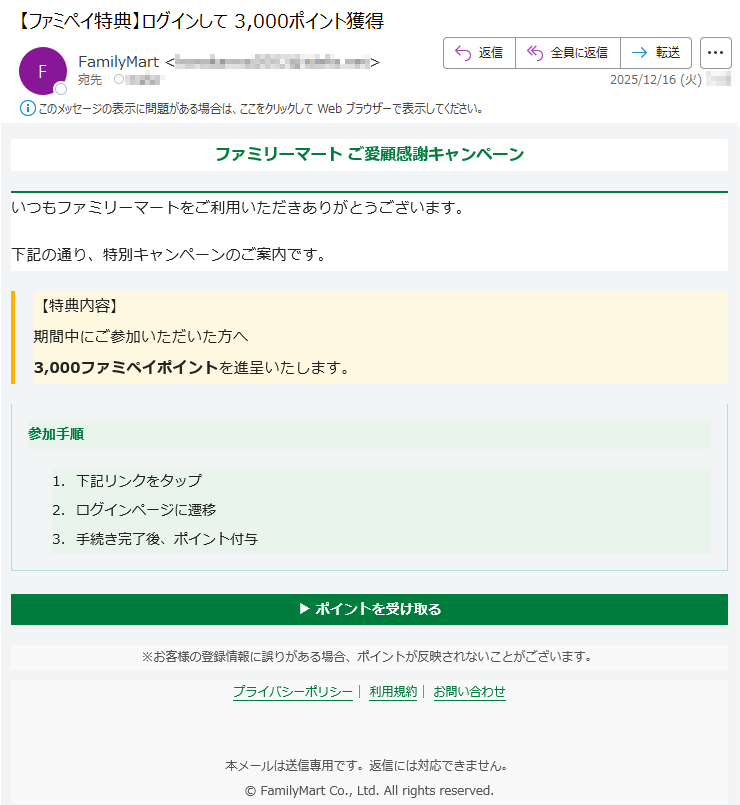Click the presence status dot on avatar
Viewport: 740px width, 805px height.
click(x=60, y=89)
